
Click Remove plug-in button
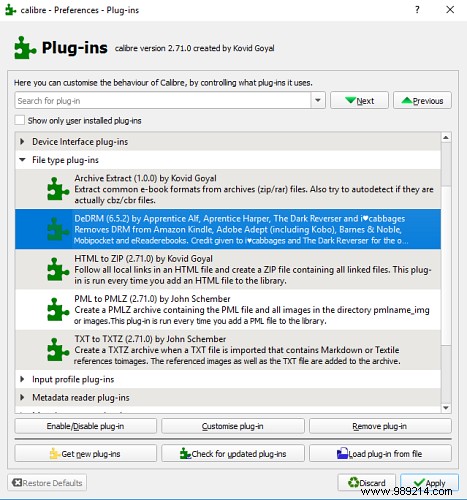pyautogui.click(x=380, y=426)
